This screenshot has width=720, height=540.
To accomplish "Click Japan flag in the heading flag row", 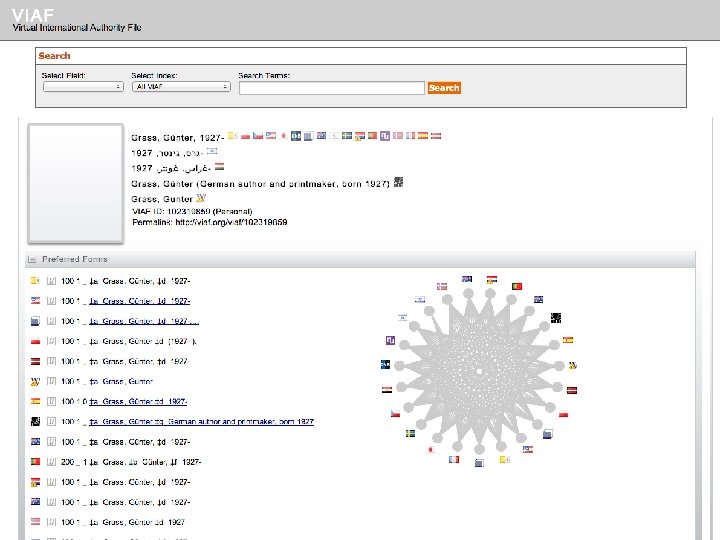I will click(283, 136).
